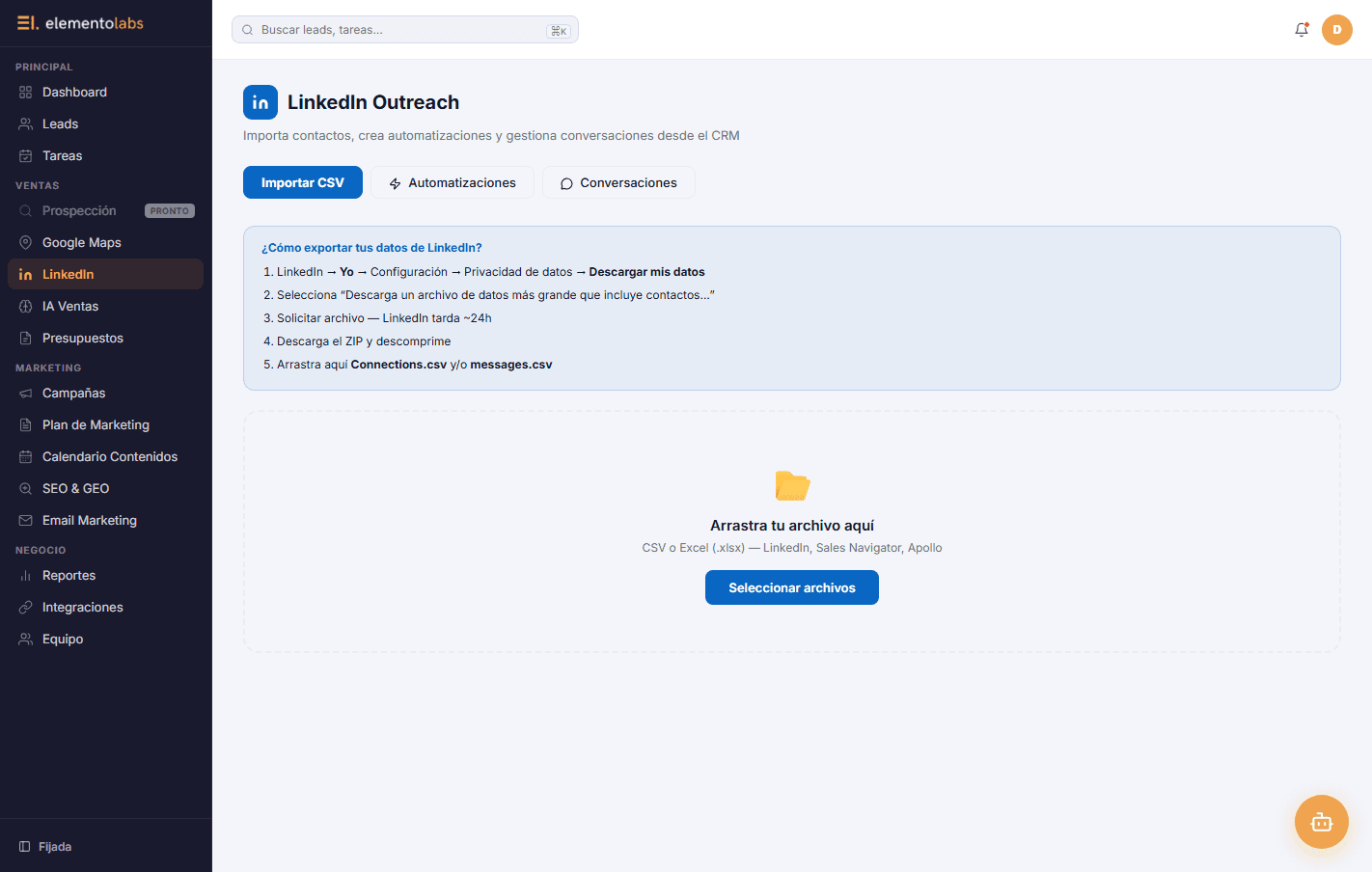The height and width of the screenshot is (872, 1372).
Task: Click the messages.csv text in step 5
Action: click(511, 365)
